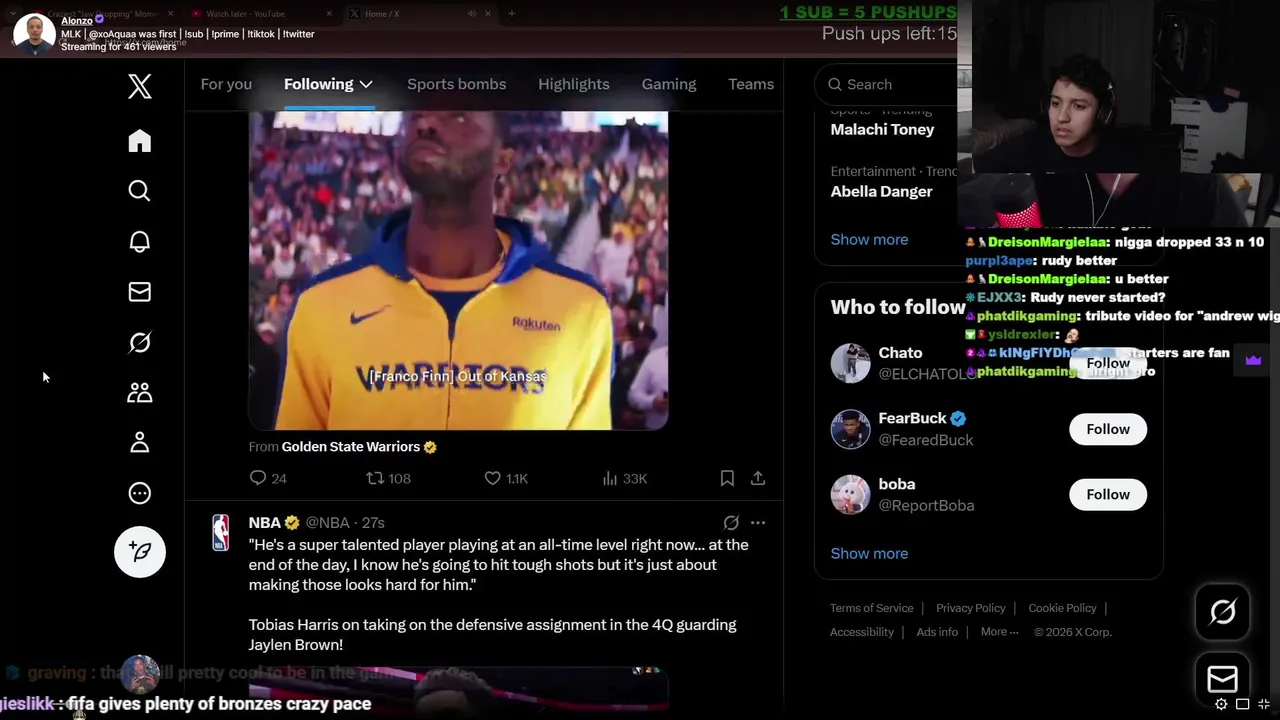1280x720 pixels.
Task: Open Communities via the people icon
Action: tap(140, 392)
